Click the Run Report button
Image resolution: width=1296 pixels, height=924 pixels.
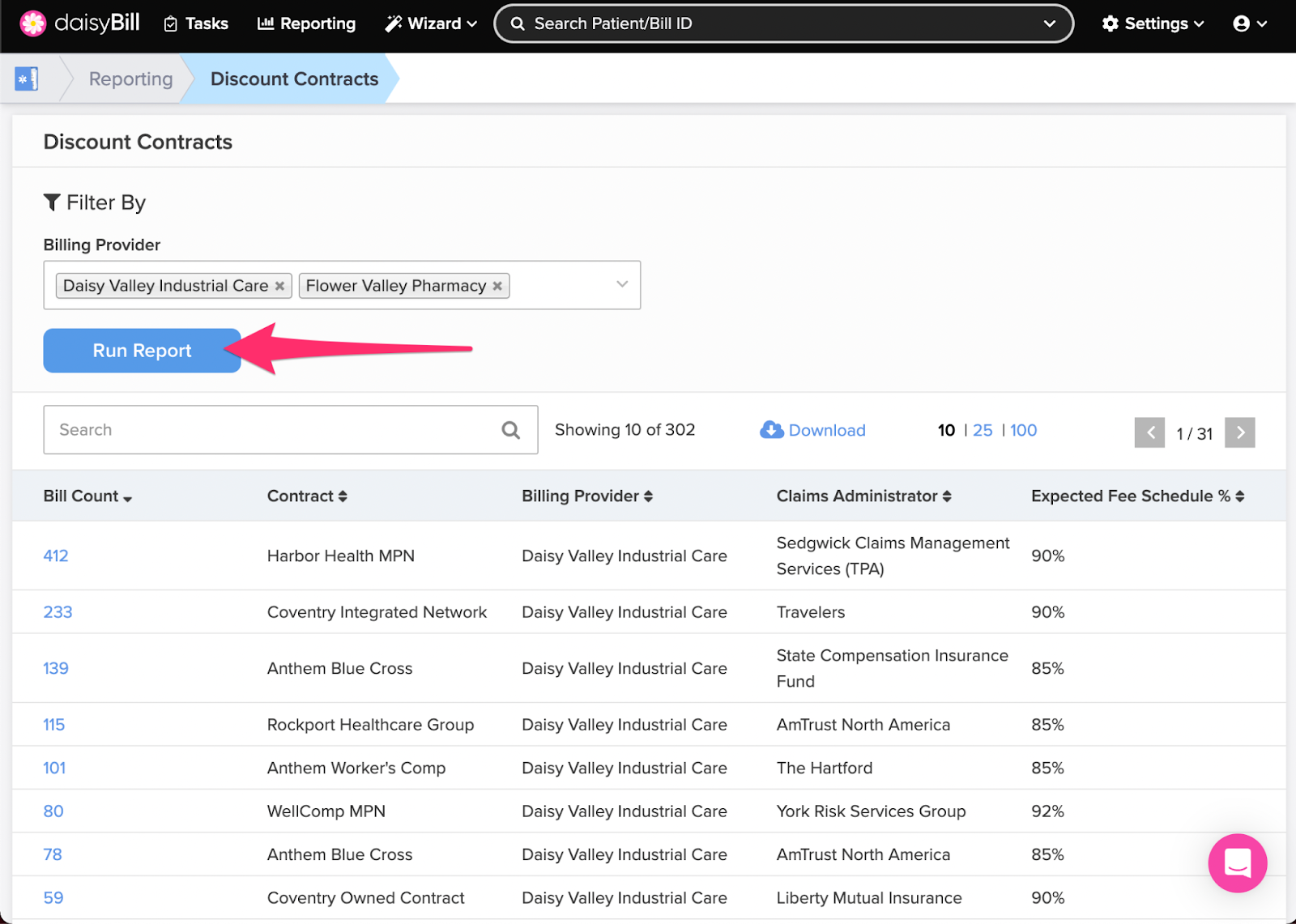(x=142, y=351)
